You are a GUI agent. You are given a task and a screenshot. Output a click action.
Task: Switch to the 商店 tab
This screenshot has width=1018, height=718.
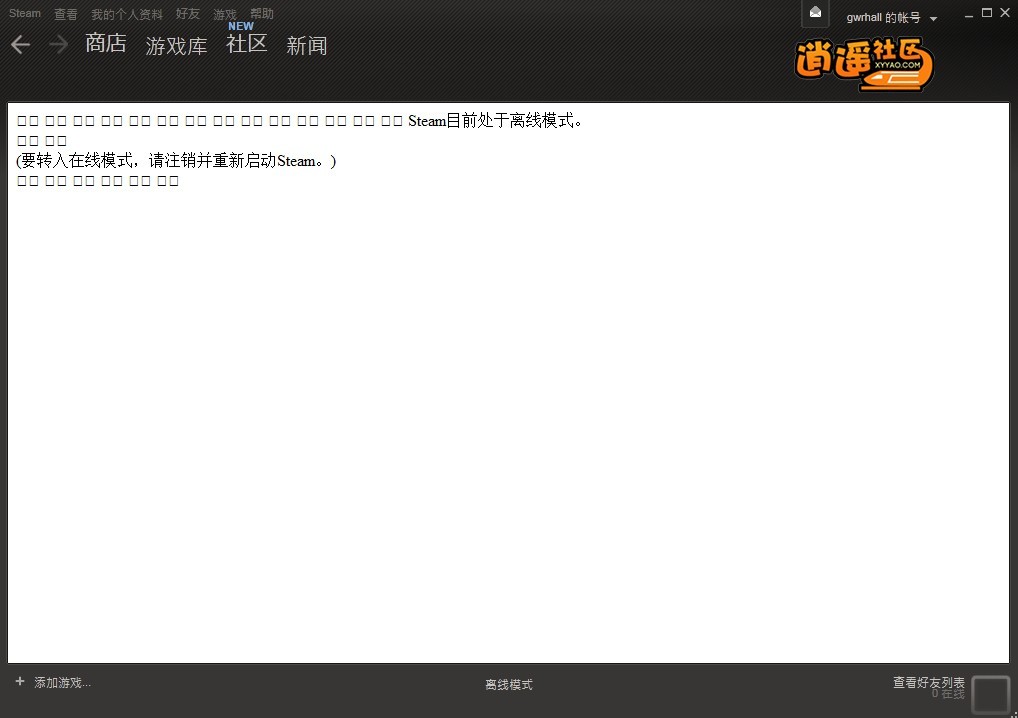coord(106,44)
